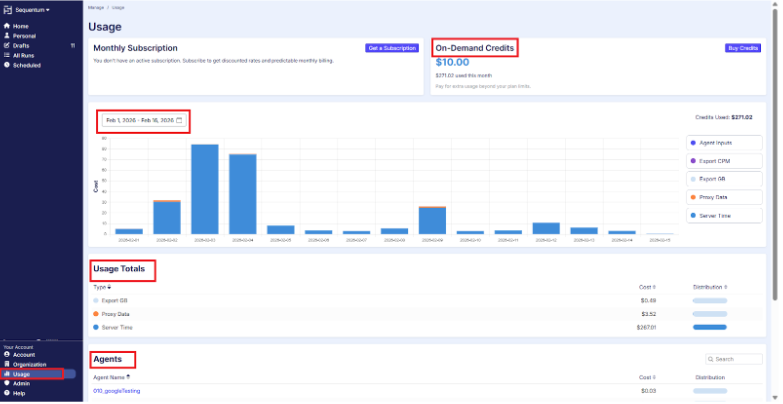Click the Drafts pencil icon

click(x=7, y=46)
